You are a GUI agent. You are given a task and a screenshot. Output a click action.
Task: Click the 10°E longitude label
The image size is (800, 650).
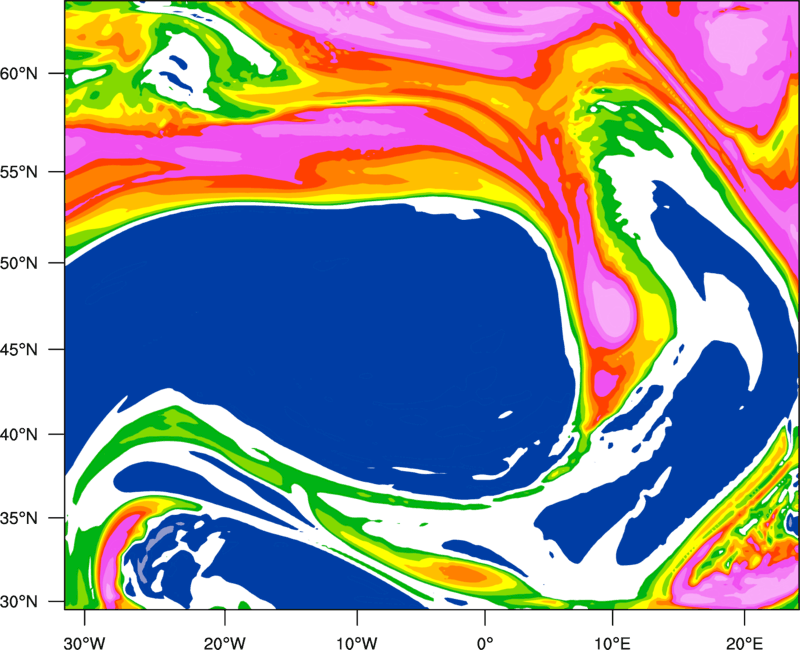(612, 643)
